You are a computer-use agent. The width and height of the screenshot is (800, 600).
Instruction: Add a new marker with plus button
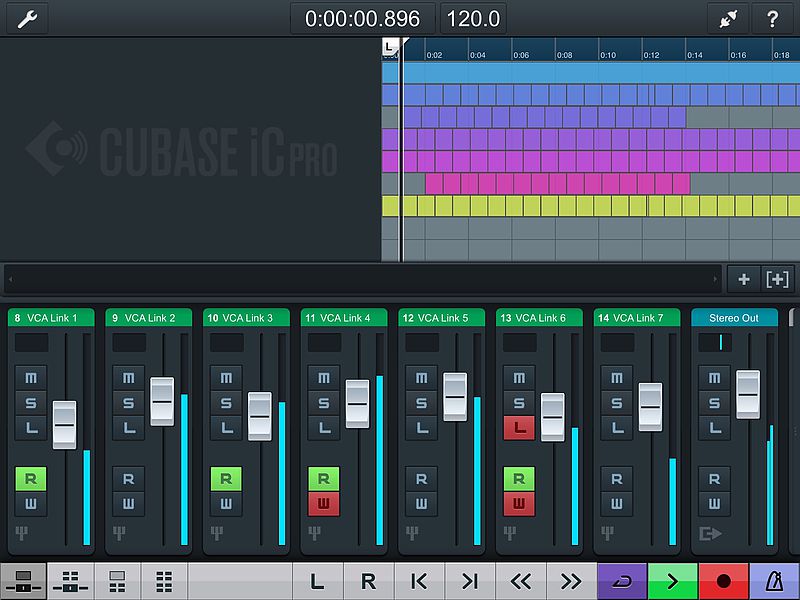click(743, 279)
